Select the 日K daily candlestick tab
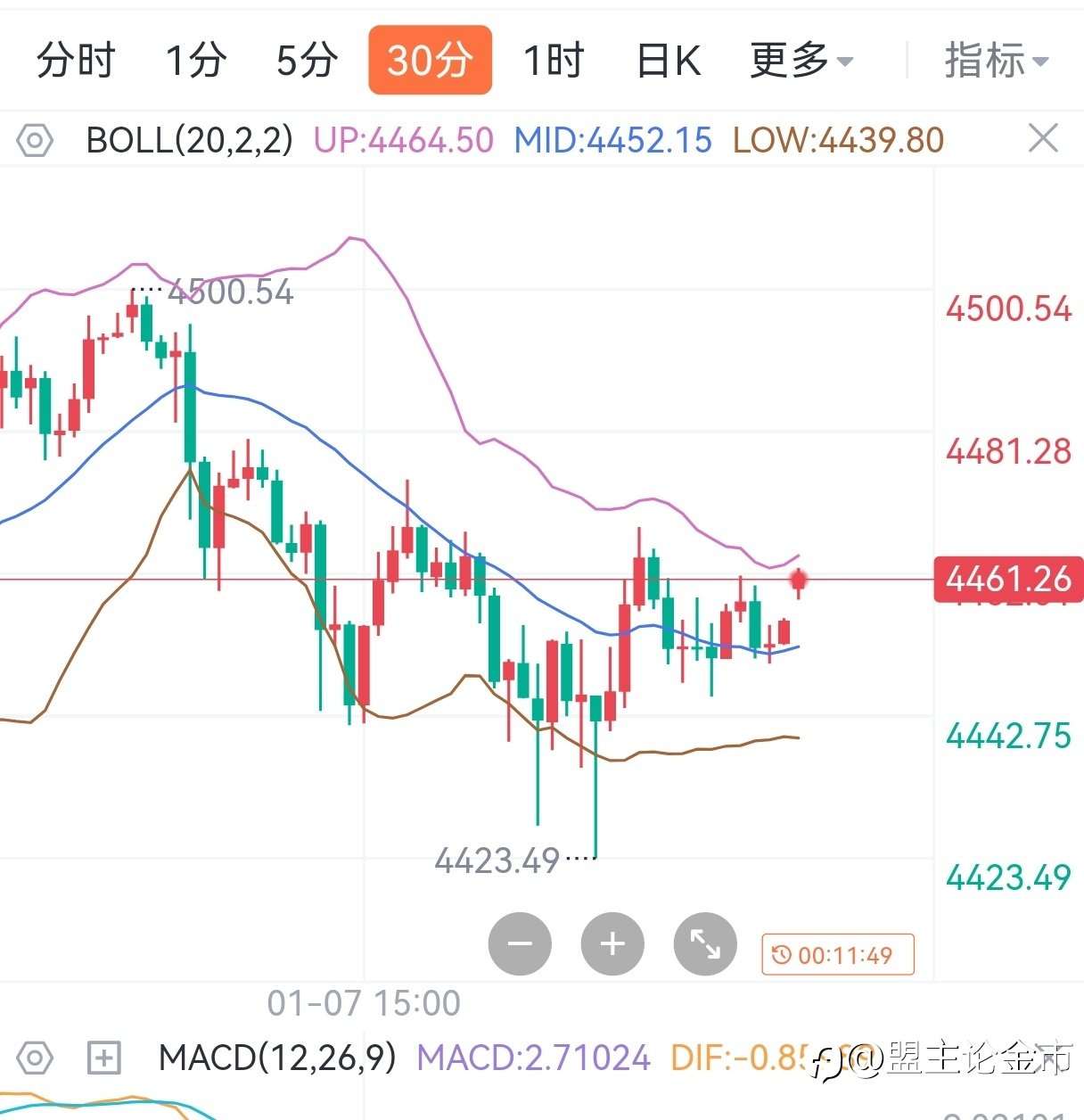The image size is (1084, 1120). [665, 60]
